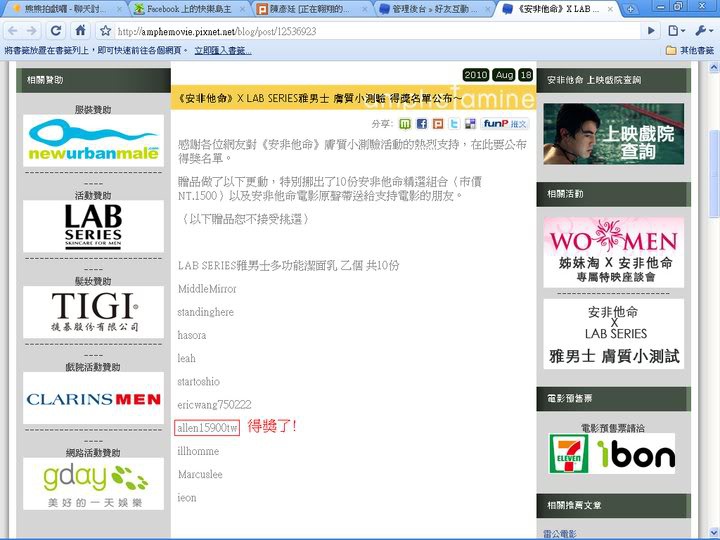
Task: Click the 雷公電影 recommended article link
Action: (560, 534)
